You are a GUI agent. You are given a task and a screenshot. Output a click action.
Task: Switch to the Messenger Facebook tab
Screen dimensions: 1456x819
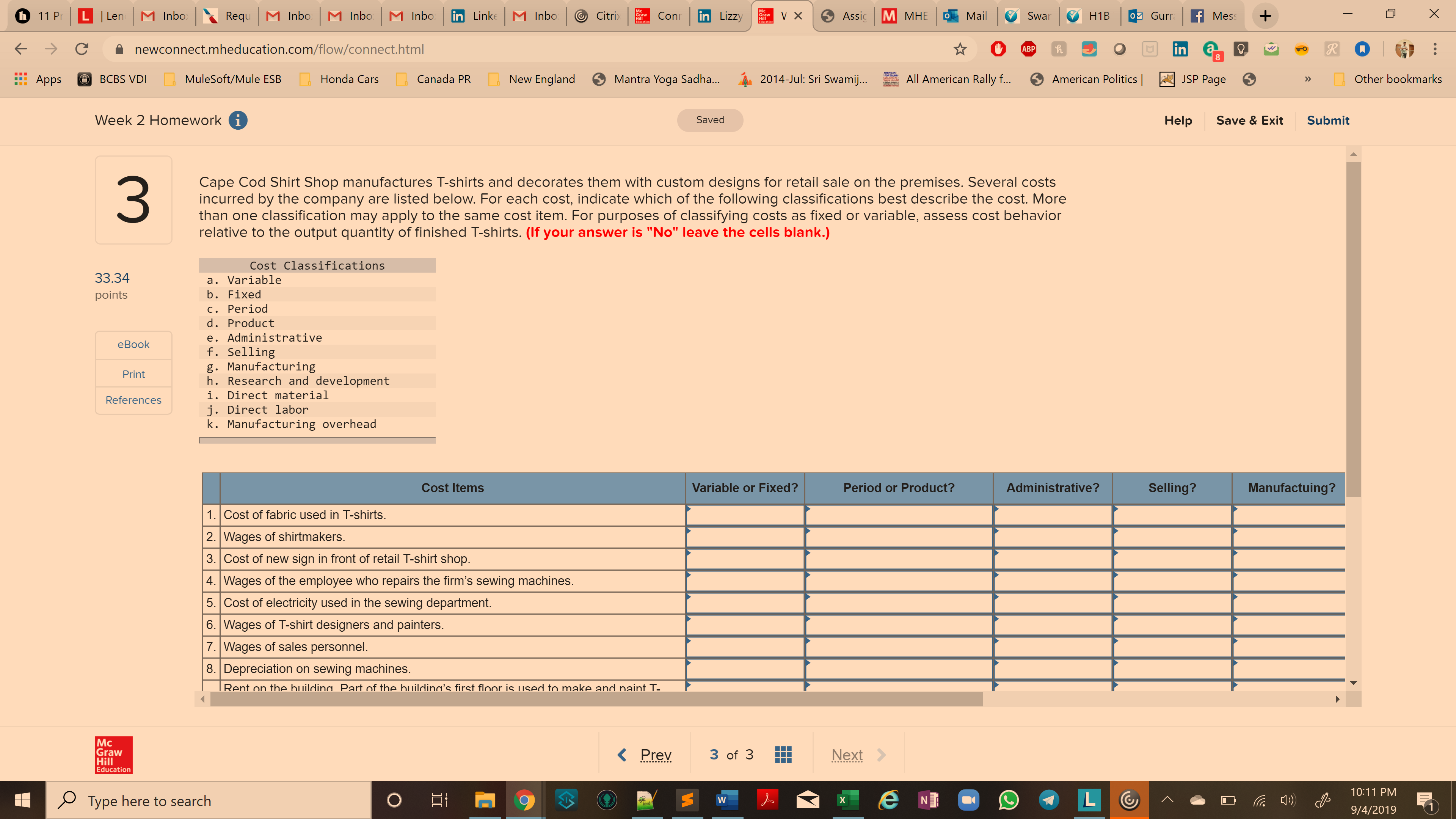click(x=1213, y=16)
